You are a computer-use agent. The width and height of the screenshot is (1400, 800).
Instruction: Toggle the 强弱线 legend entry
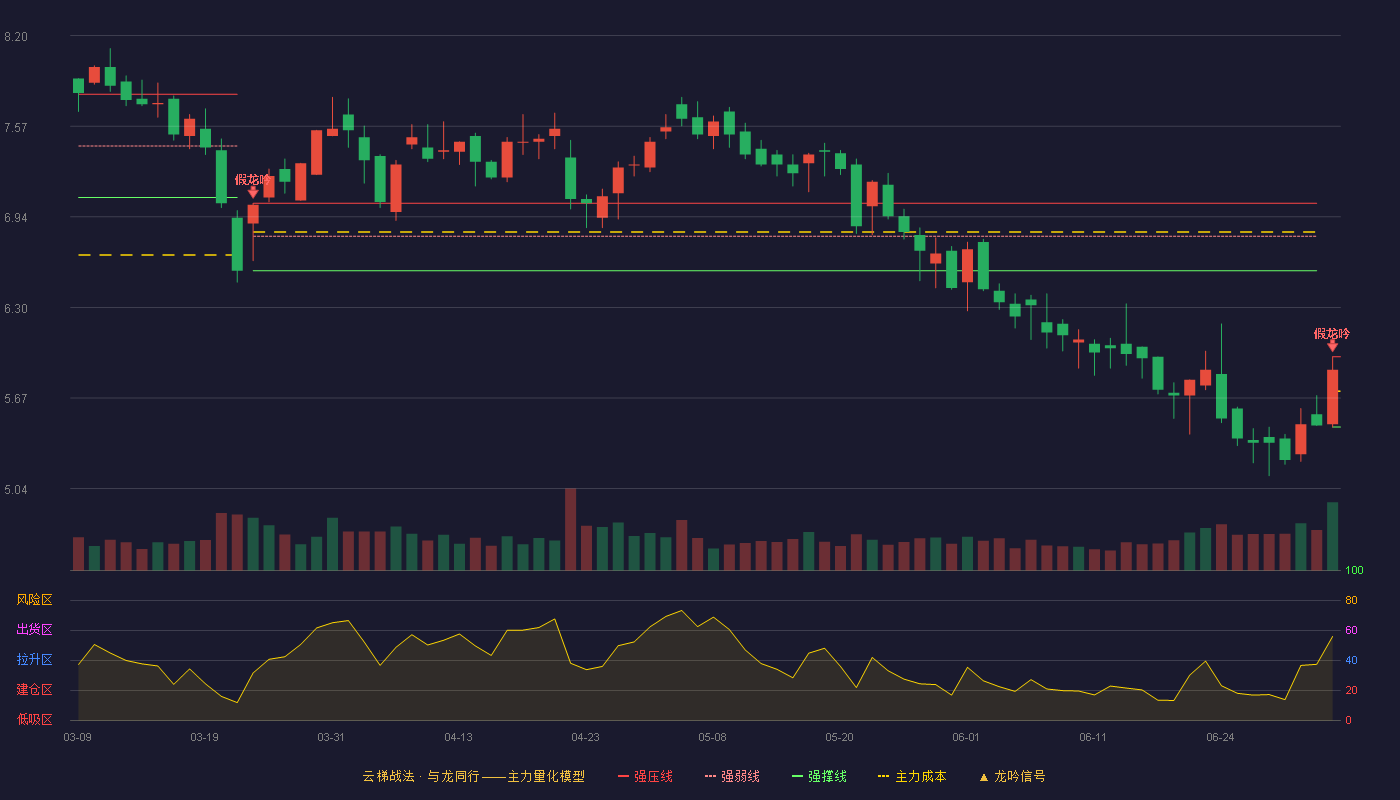[x=732, y=776]
